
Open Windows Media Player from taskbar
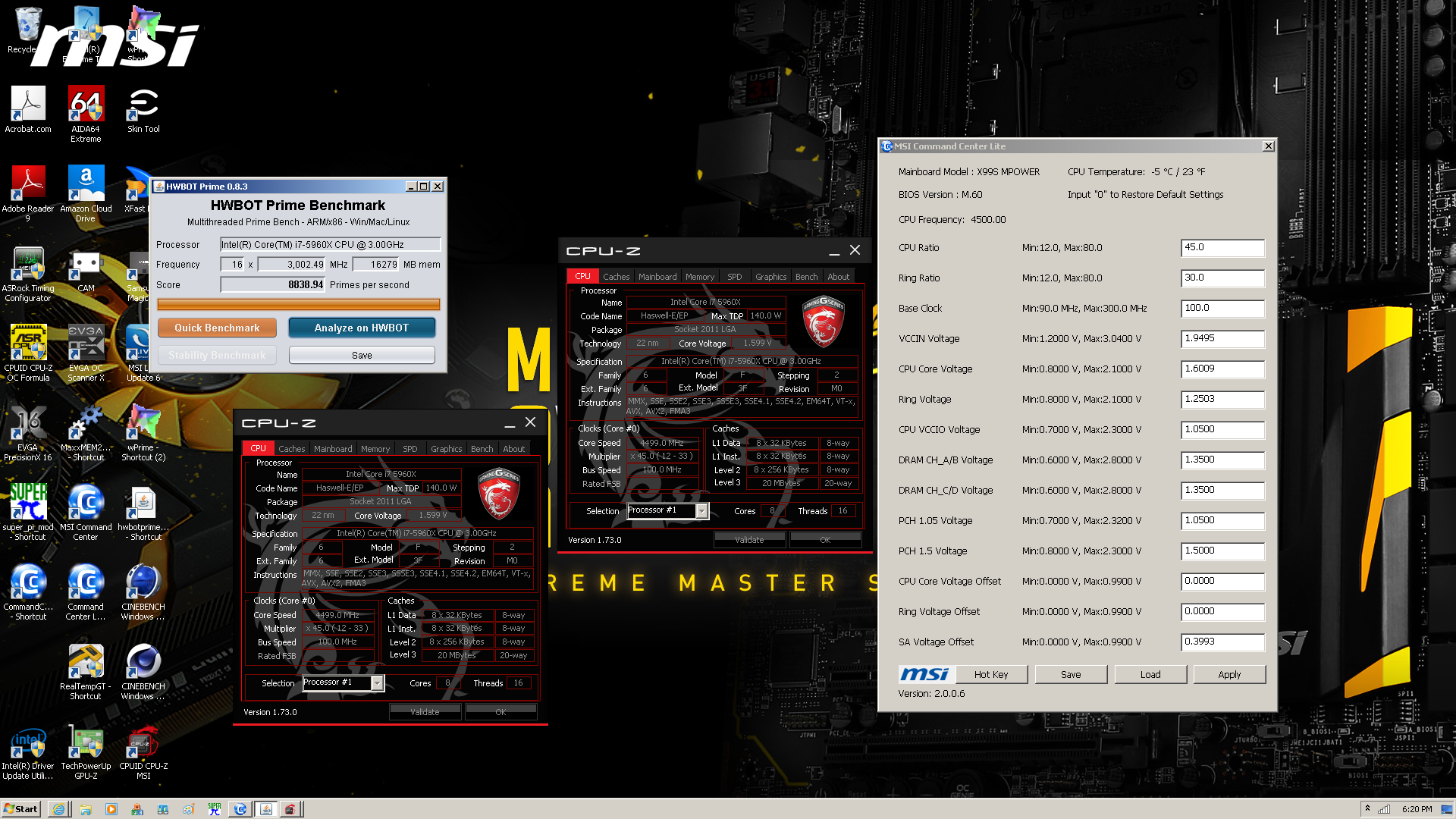(111, 809)
